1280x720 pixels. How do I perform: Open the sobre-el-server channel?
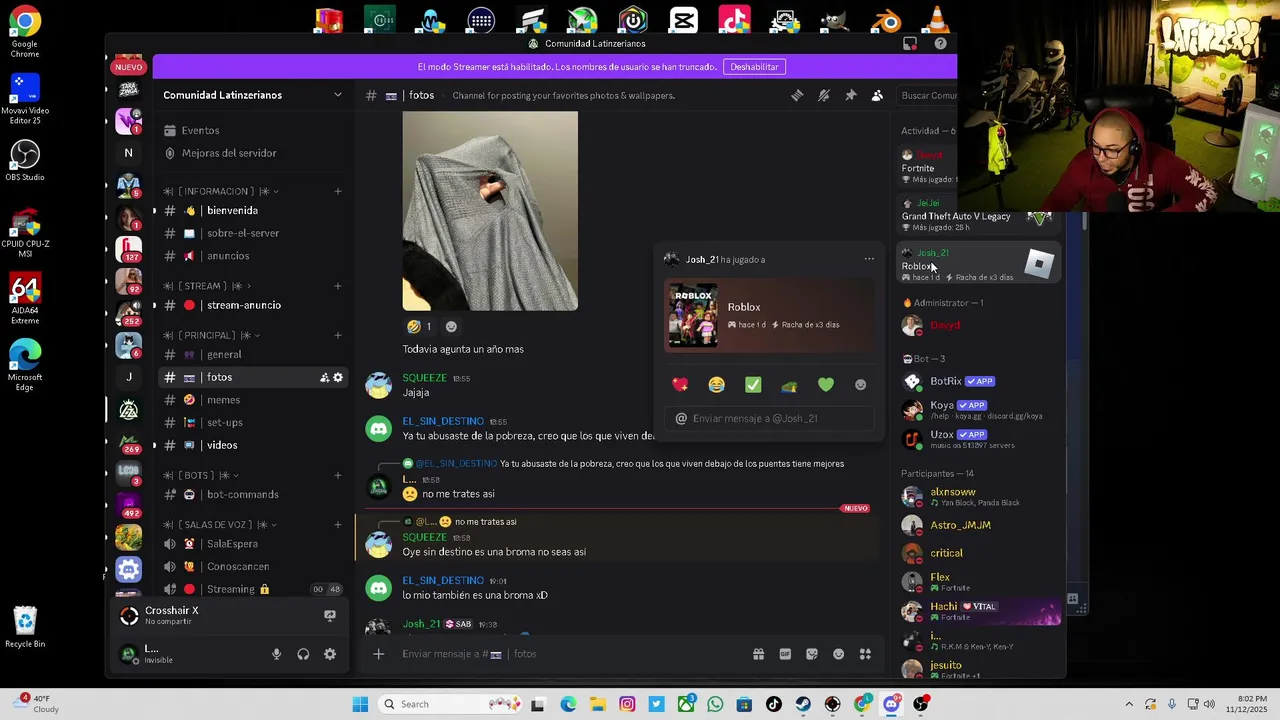[x=254, y=233]
